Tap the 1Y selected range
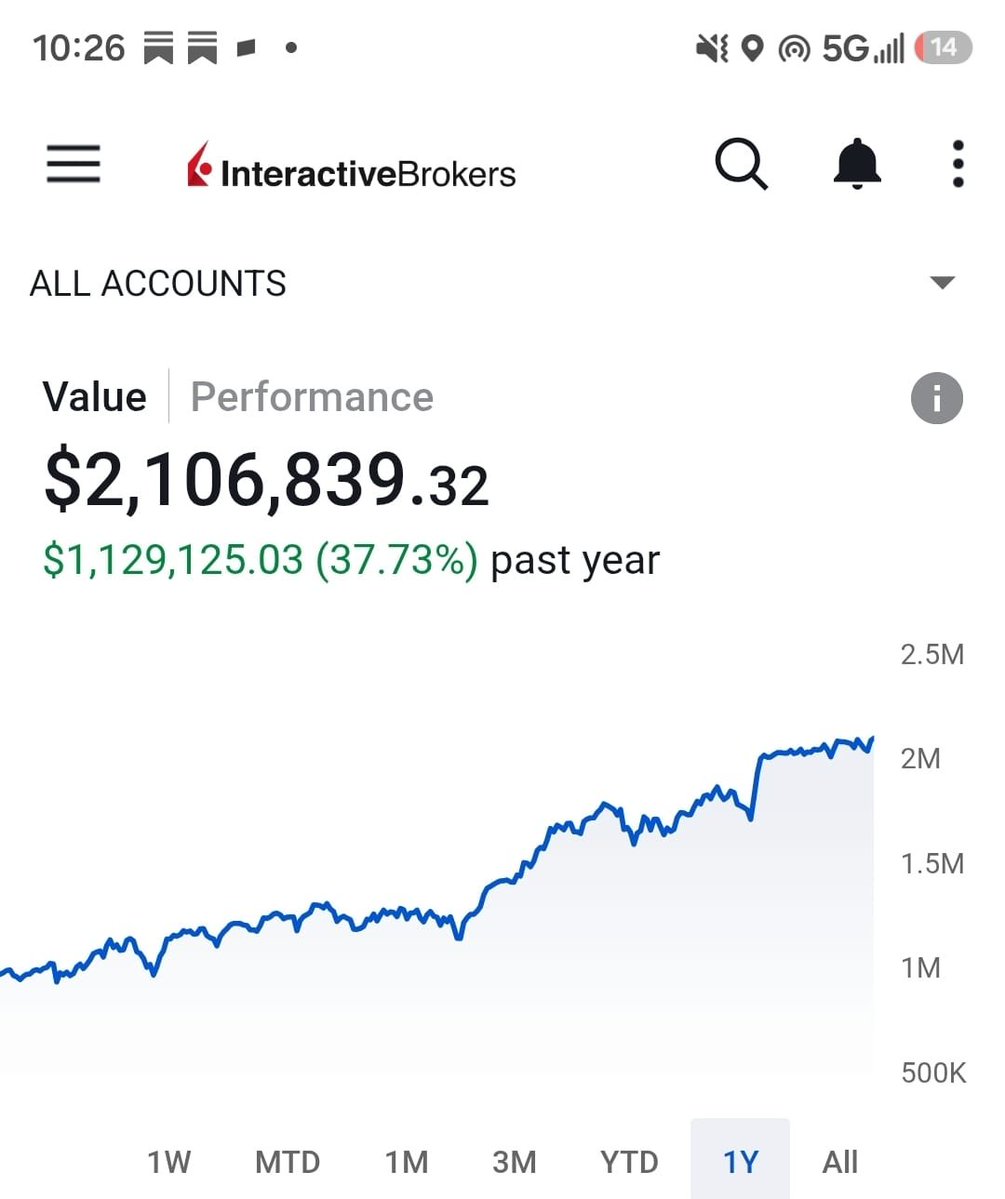Viewport: 1005px width, 1199px height. pyautogui.click(x=740, y=1162)
